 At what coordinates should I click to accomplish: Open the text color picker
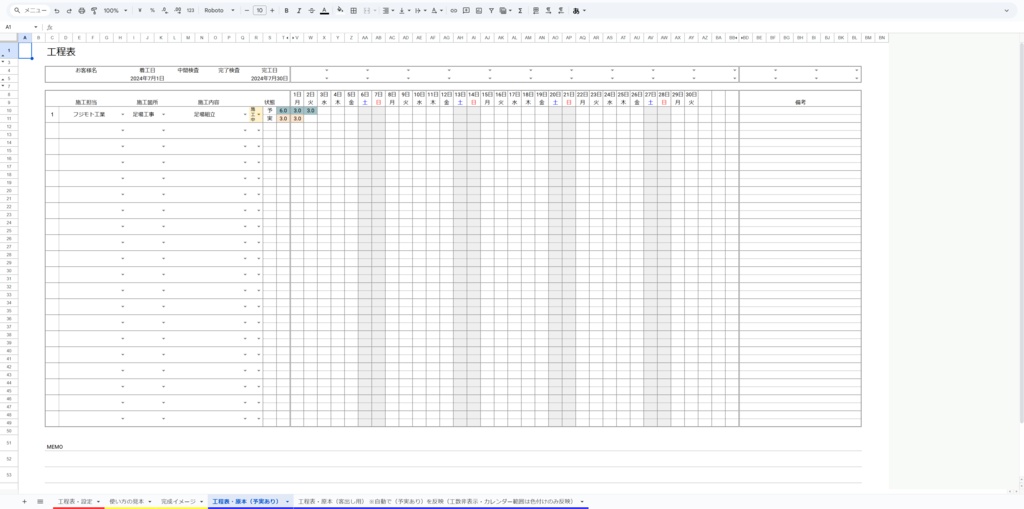click(324, 10)
